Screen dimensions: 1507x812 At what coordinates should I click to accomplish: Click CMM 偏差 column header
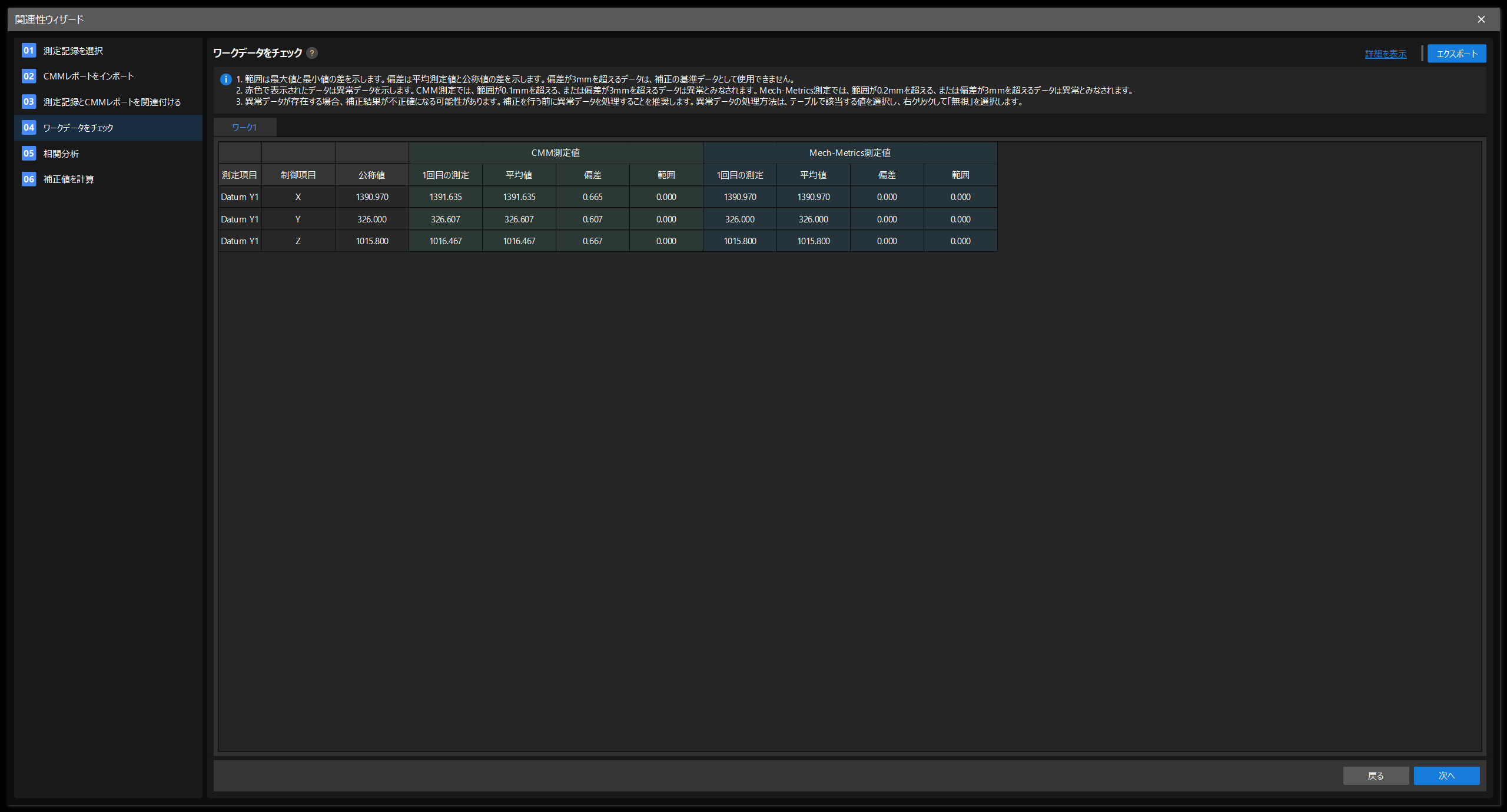(x=593, y=175)
